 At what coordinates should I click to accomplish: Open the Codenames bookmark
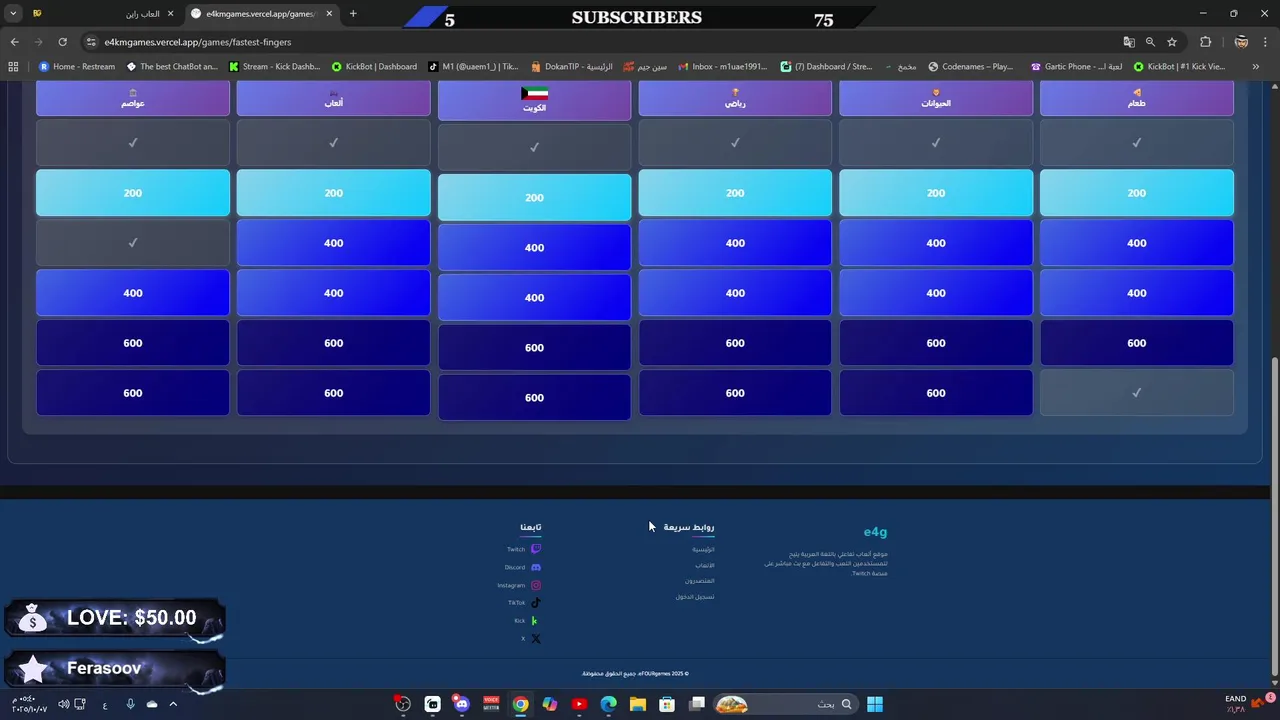970,67
